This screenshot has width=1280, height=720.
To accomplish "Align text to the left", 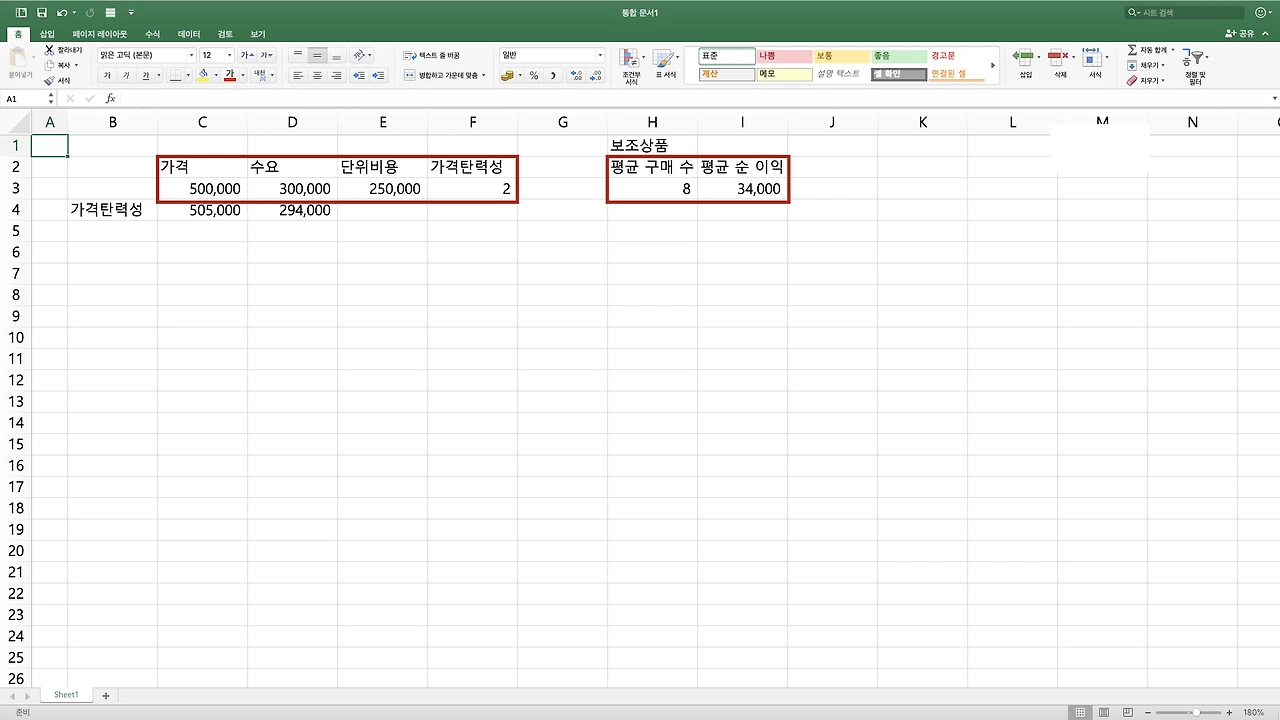I will (298, 75).
